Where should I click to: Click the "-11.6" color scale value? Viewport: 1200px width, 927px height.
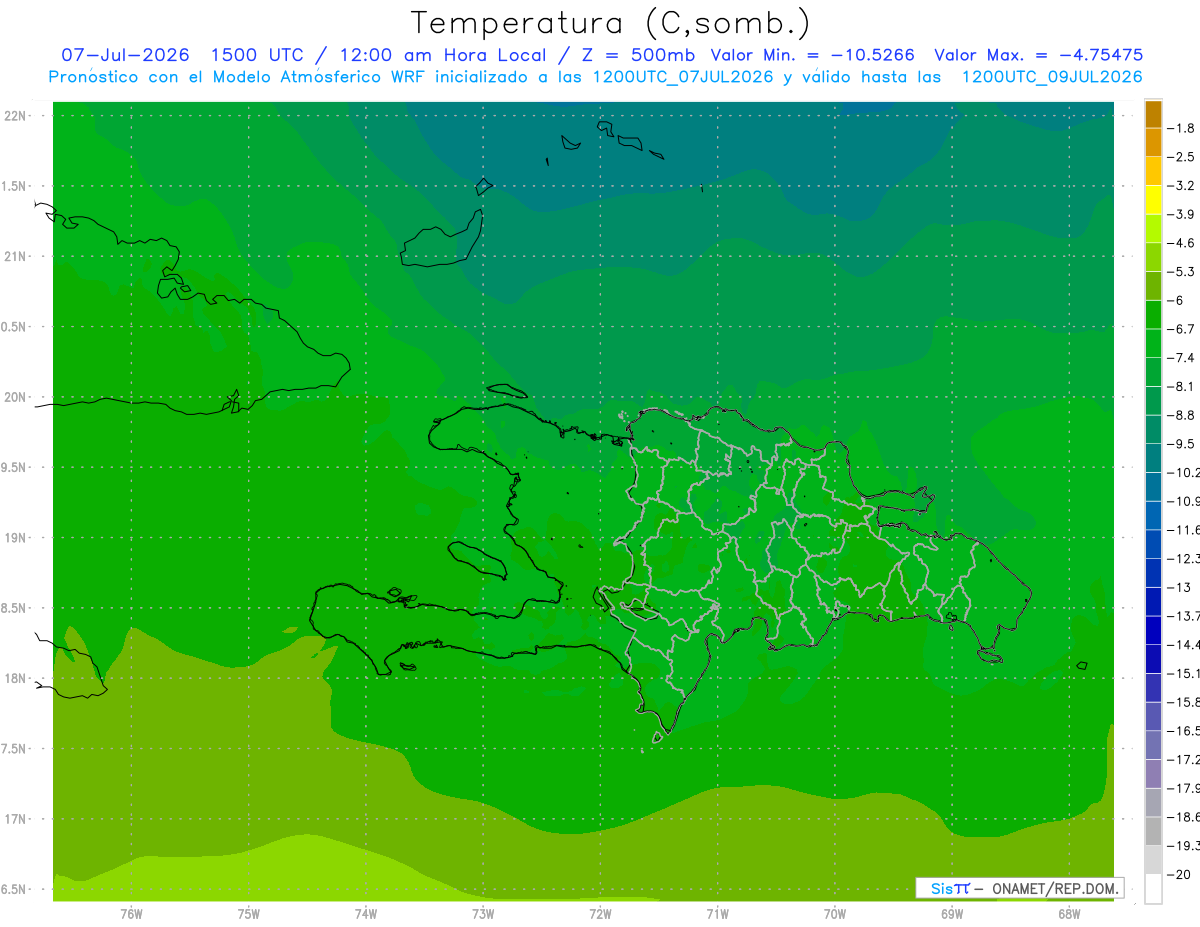[1184, 530]
